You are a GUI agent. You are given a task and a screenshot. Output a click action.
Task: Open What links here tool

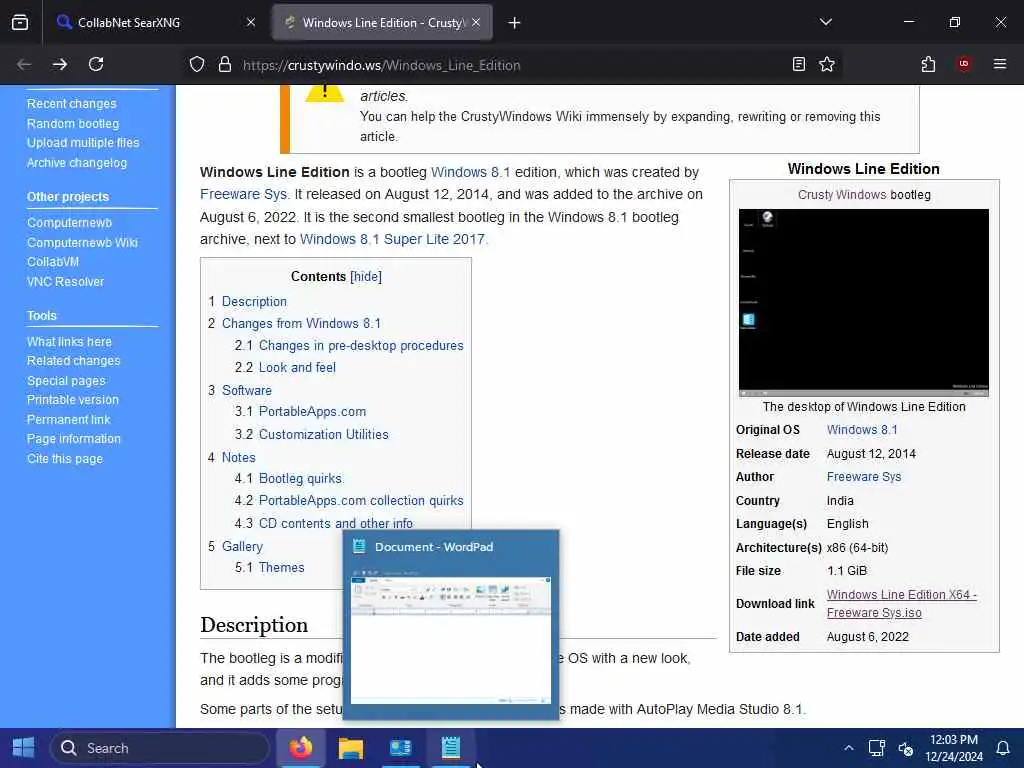[69, 342]
